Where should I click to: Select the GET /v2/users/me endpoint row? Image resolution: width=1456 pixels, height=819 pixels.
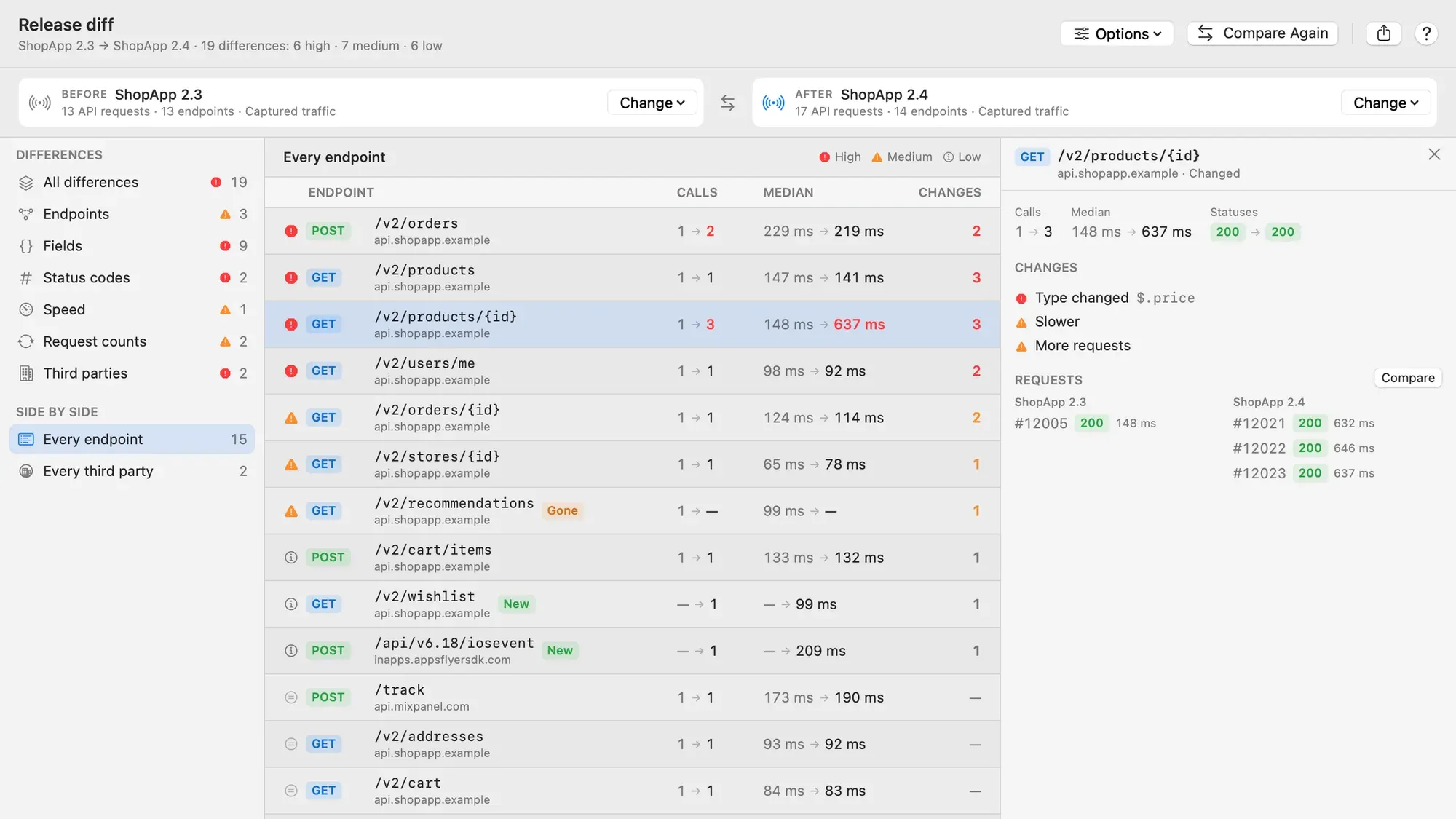(x=632, y=371)
